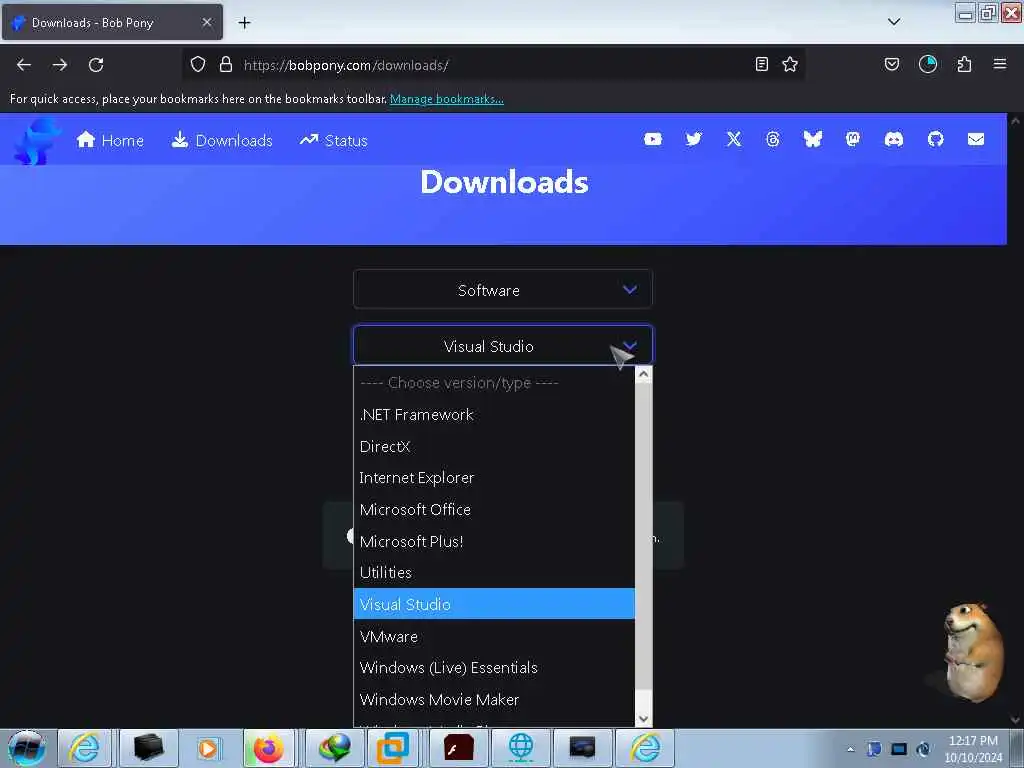Click the Manage bookmarks link
Viewport: 1024px width, 768px height.
click(447, 99)
